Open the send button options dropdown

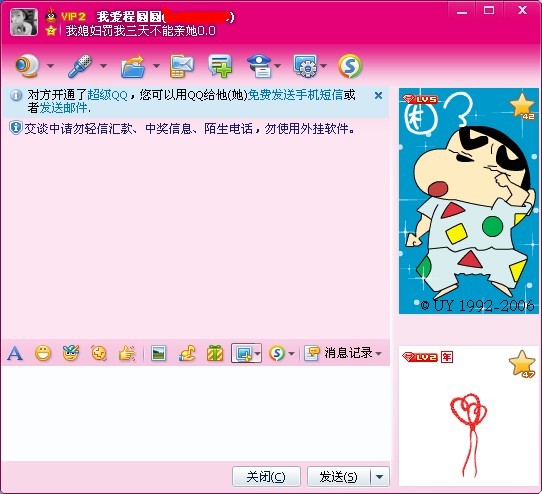click(380, 477)
